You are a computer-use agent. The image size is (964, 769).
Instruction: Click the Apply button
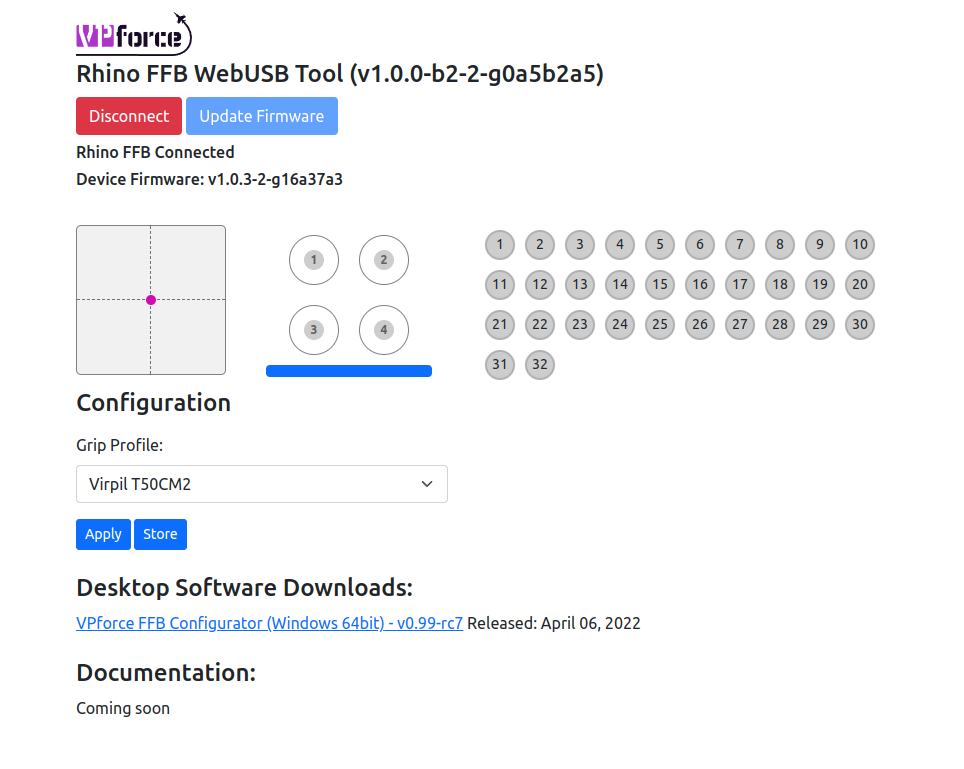coord(103,534)
